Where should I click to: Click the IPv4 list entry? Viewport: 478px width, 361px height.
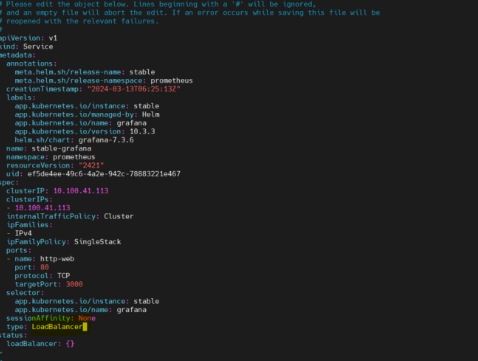23,233
